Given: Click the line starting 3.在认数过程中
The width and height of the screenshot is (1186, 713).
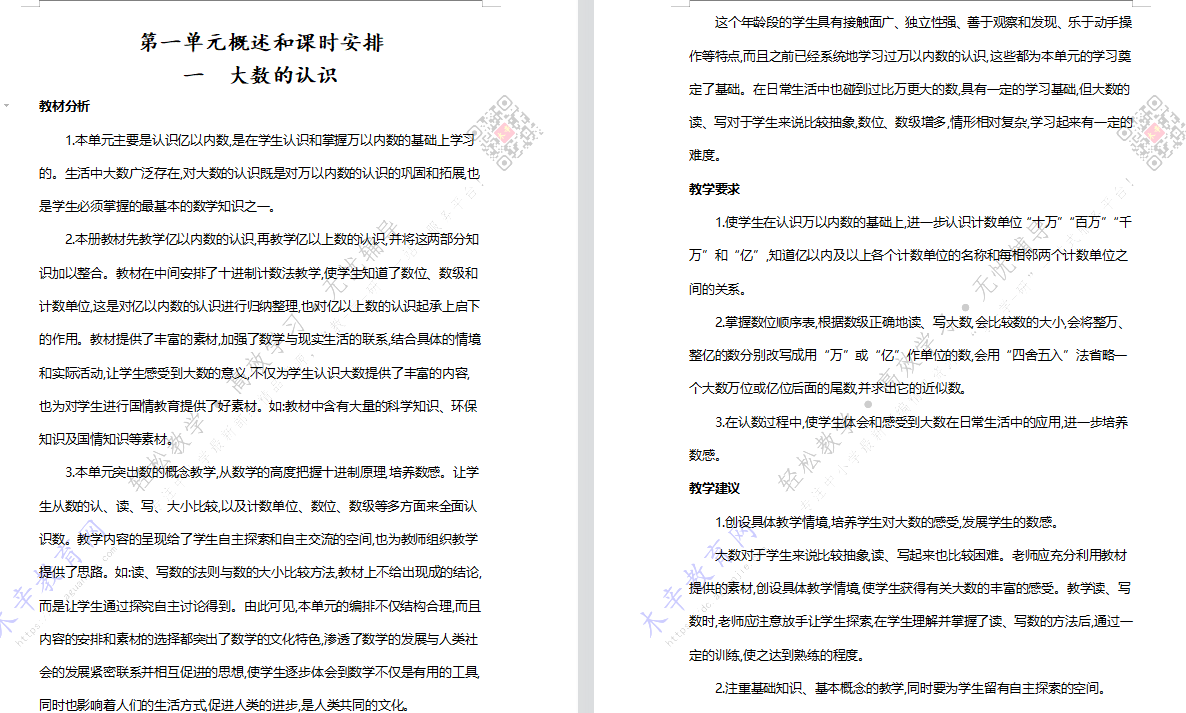Looking at the screenshot, I should click(x=921, y=422).
